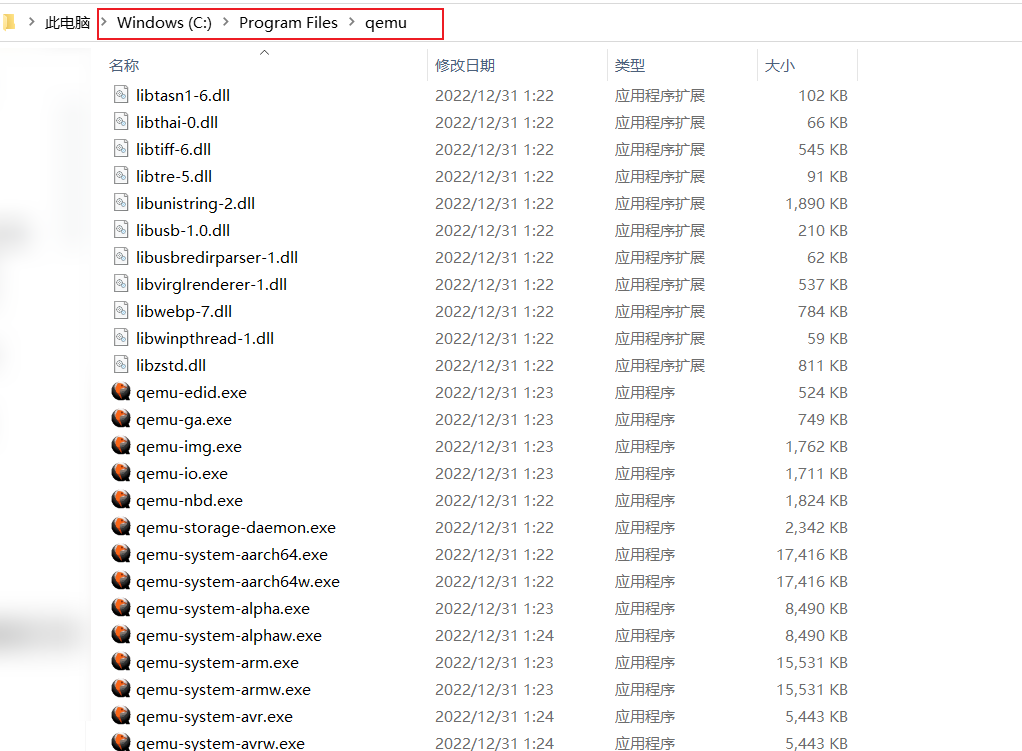Expand chevron after Program Files breadcrumb

coord(352,22)
